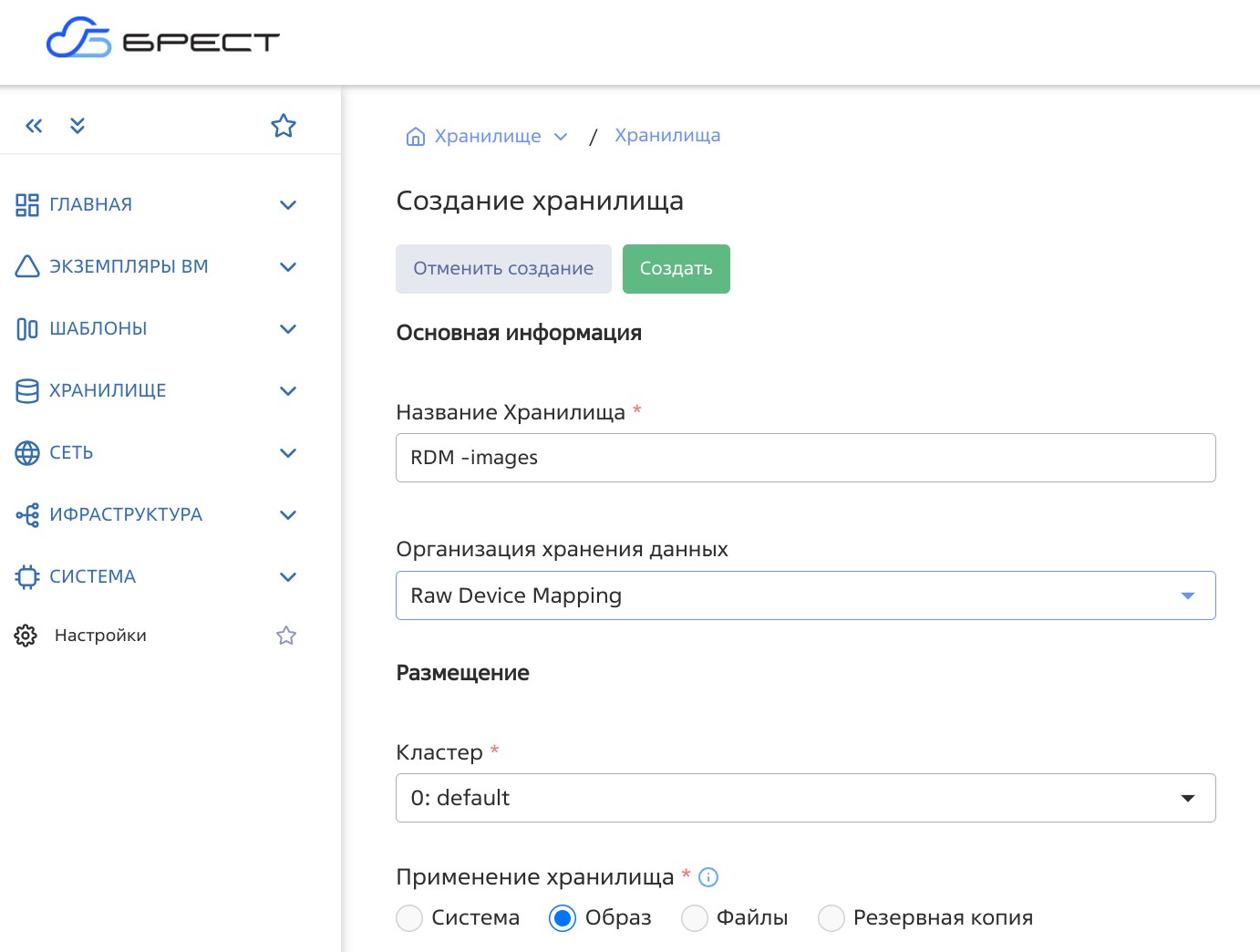Follow the Хранилища breadcrumb link

(x=667, y=136)
